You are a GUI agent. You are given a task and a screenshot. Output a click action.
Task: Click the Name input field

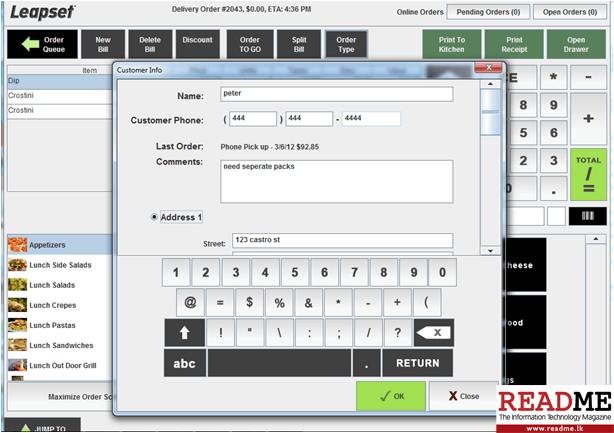pyautogui.click(x=336, y=95)
